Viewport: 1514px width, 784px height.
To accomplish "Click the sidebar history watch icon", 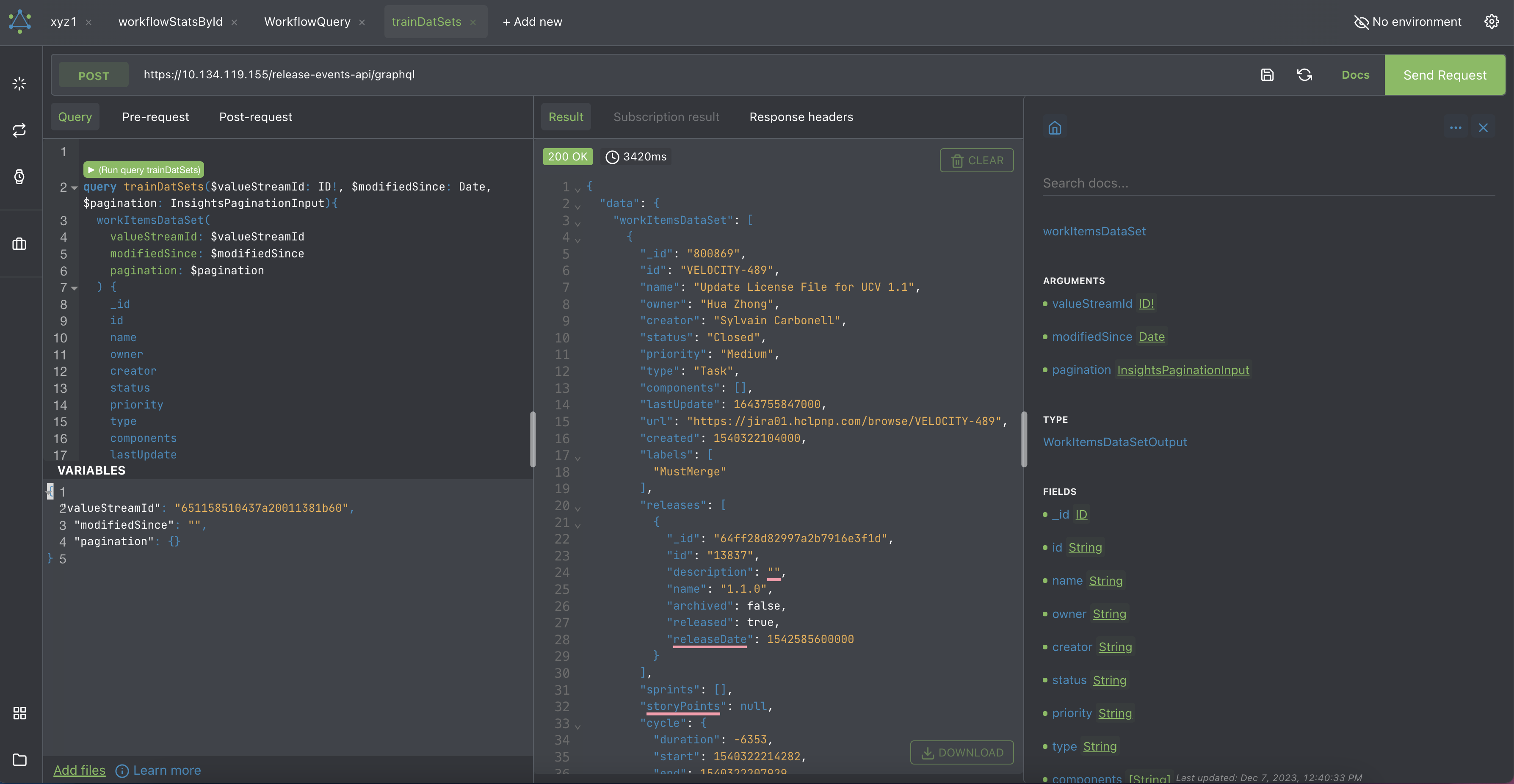I will click(x=19, y=176).
